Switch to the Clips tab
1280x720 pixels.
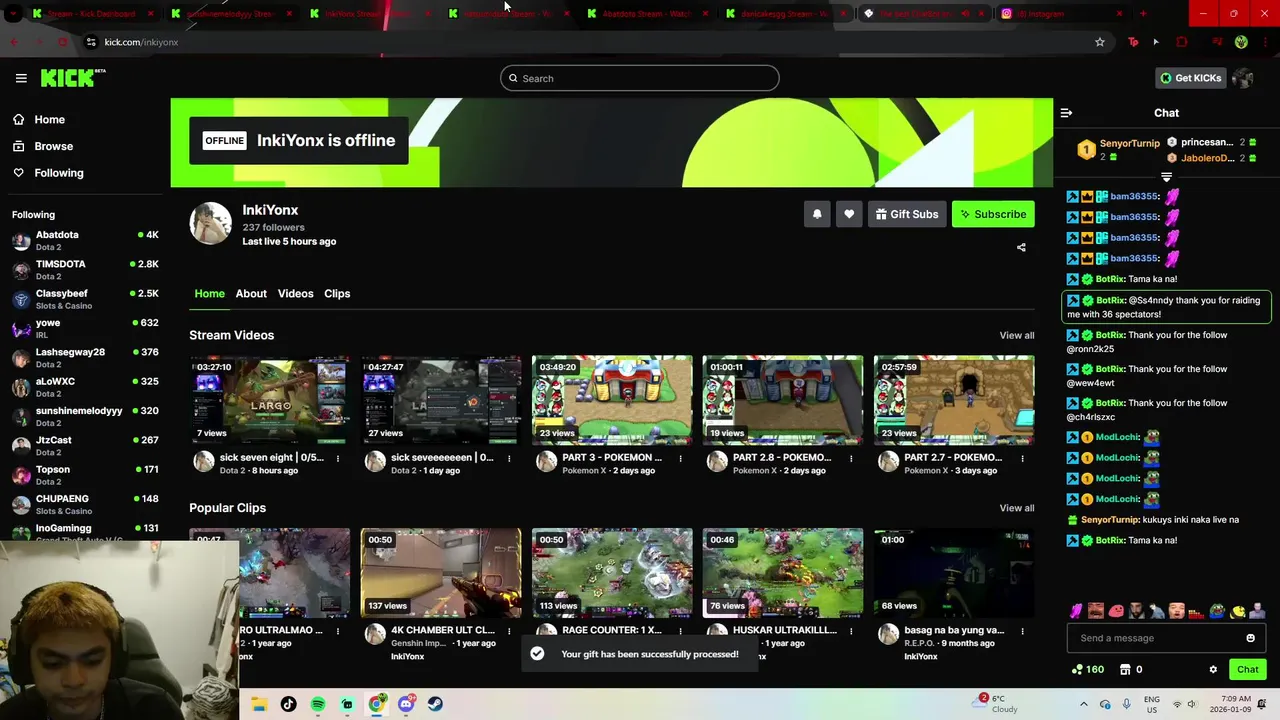pos(337,293)
